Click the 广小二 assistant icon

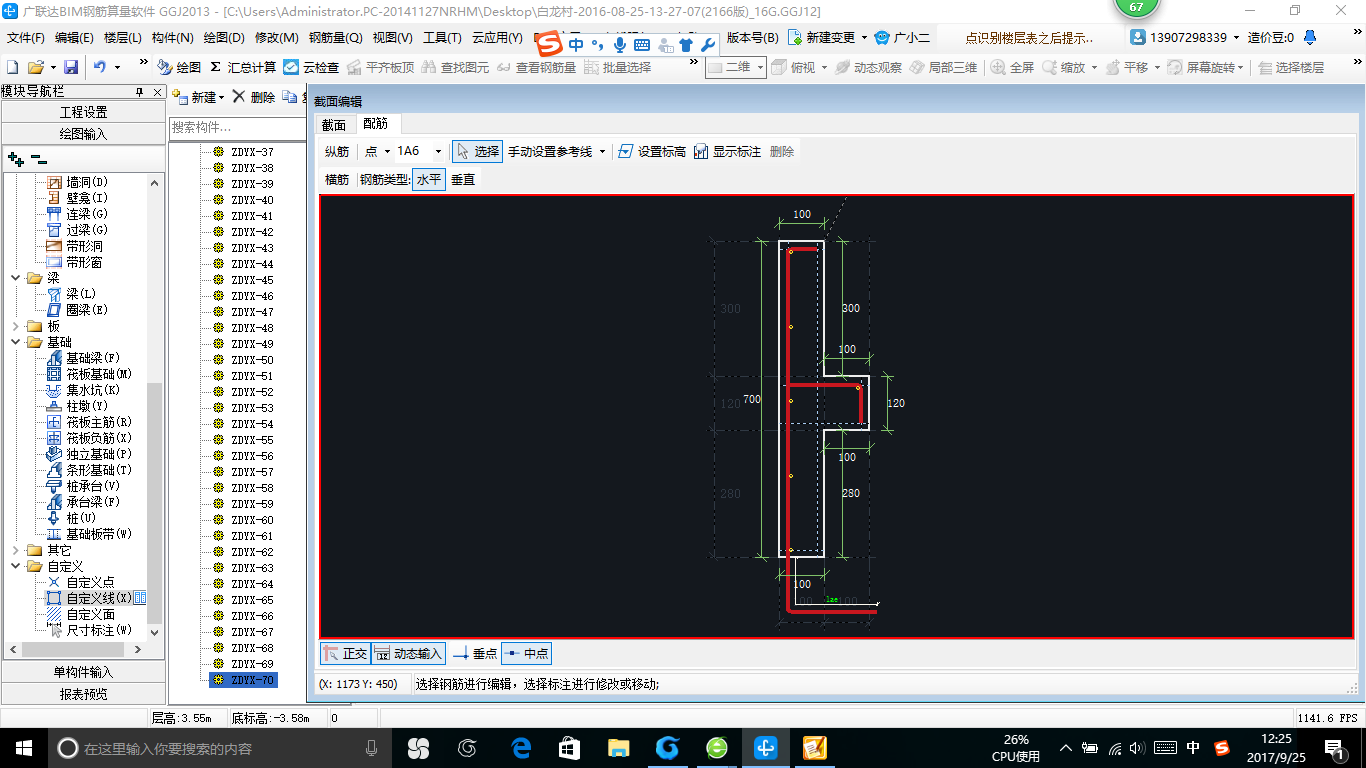click(882, 37)
